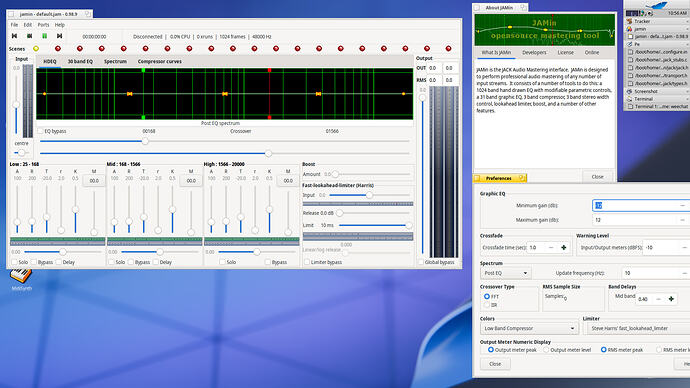Click the Screenshot app icon in the Deskbar
Viewport: 690px width, 388px height.
point(629,92)
